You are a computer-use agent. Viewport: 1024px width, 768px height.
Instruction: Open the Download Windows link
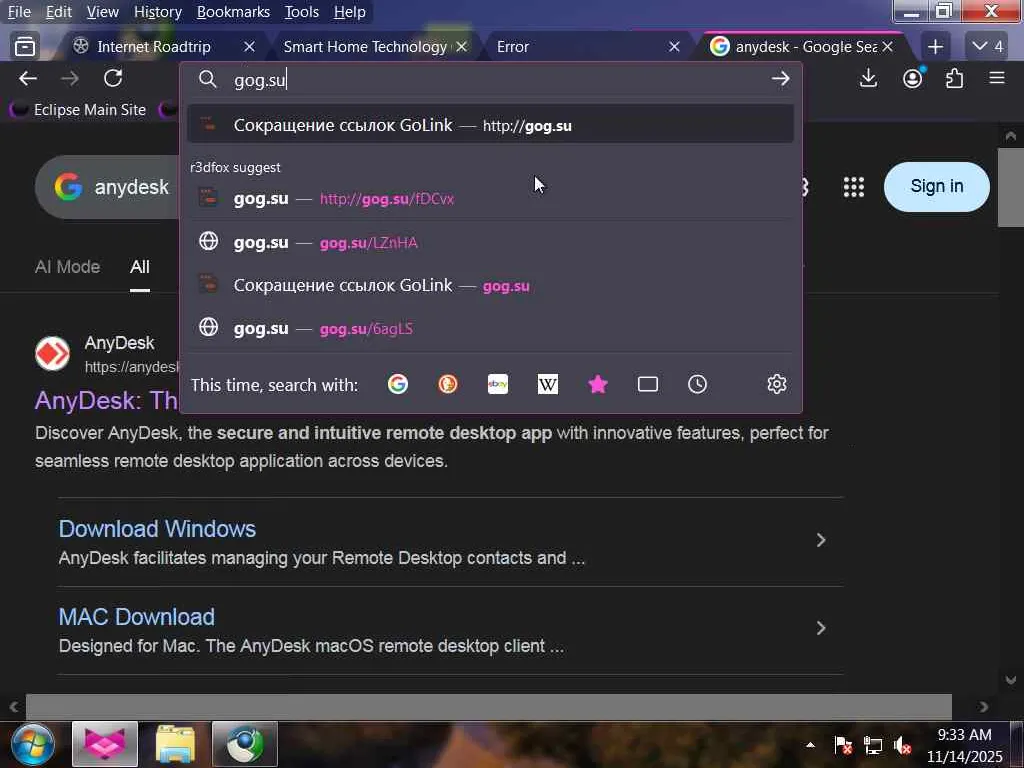click(157, 529)
